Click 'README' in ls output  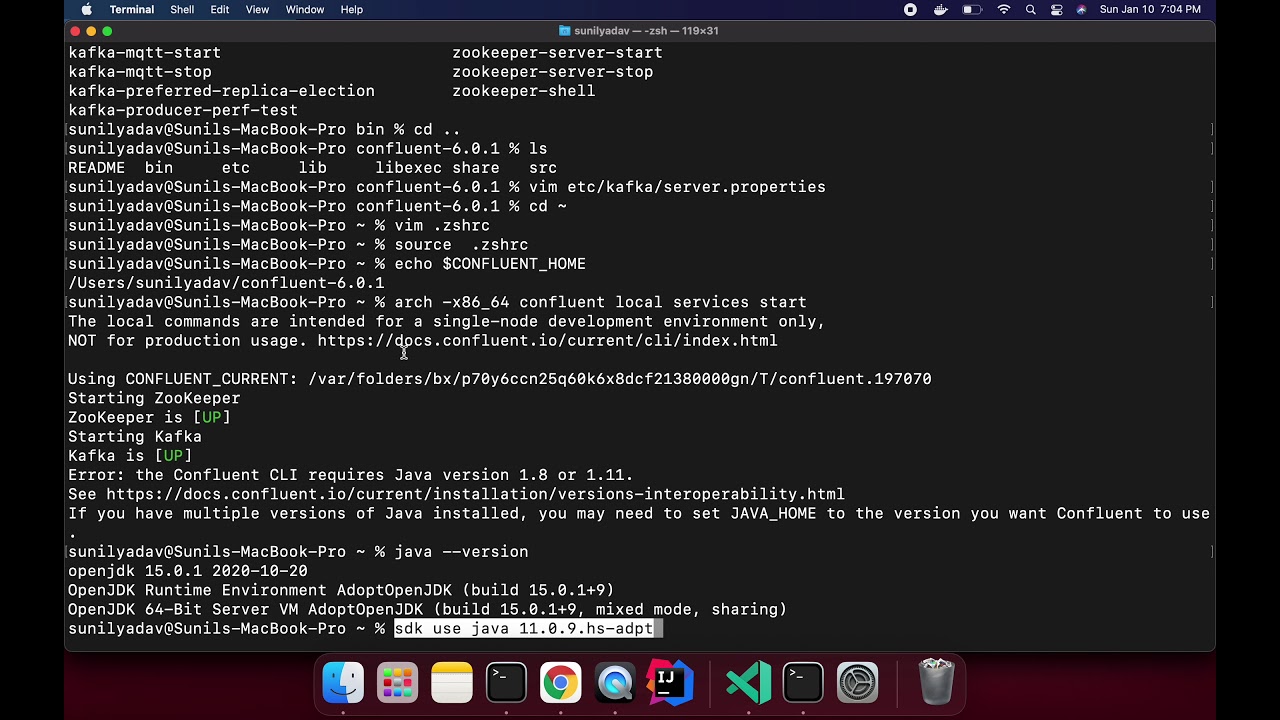coord(97,168)
